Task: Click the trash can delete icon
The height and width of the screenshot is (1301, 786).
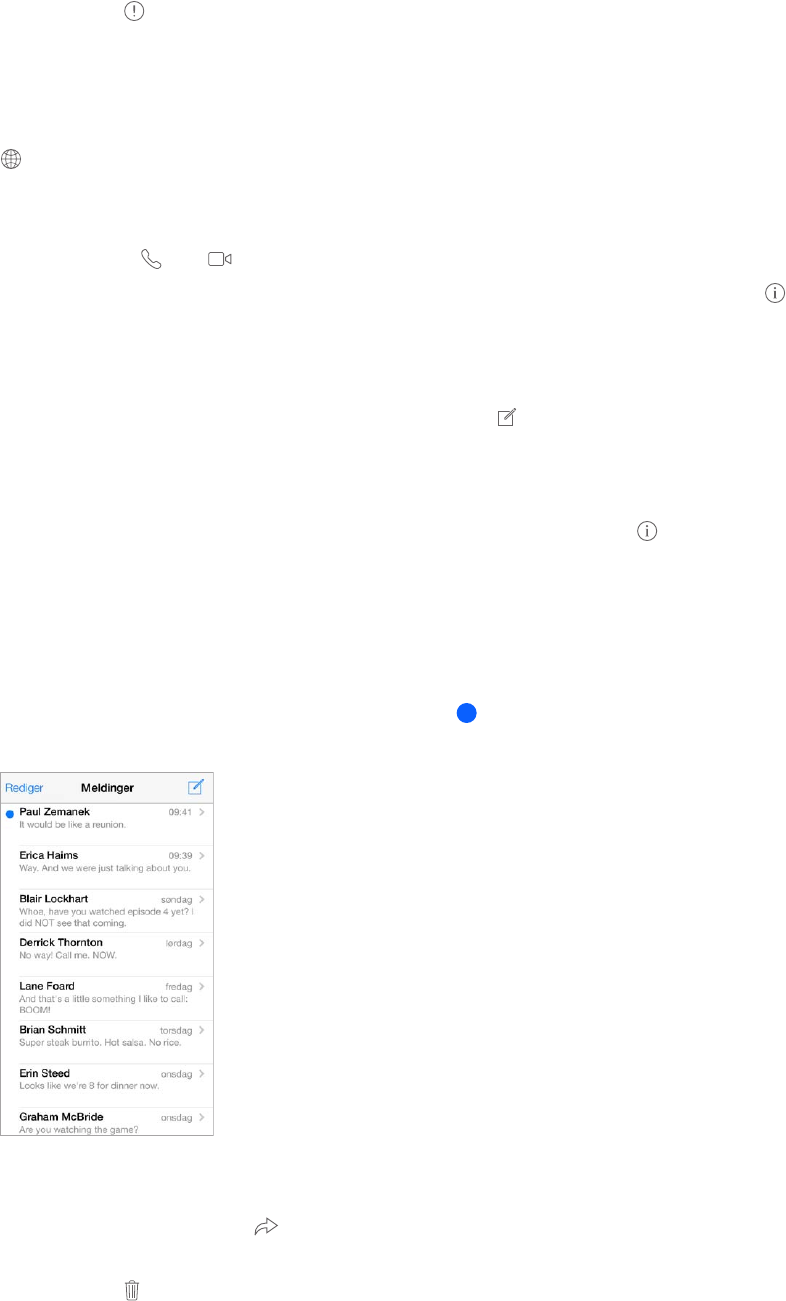Action: pyautogui.click(x=132, y=1290)
